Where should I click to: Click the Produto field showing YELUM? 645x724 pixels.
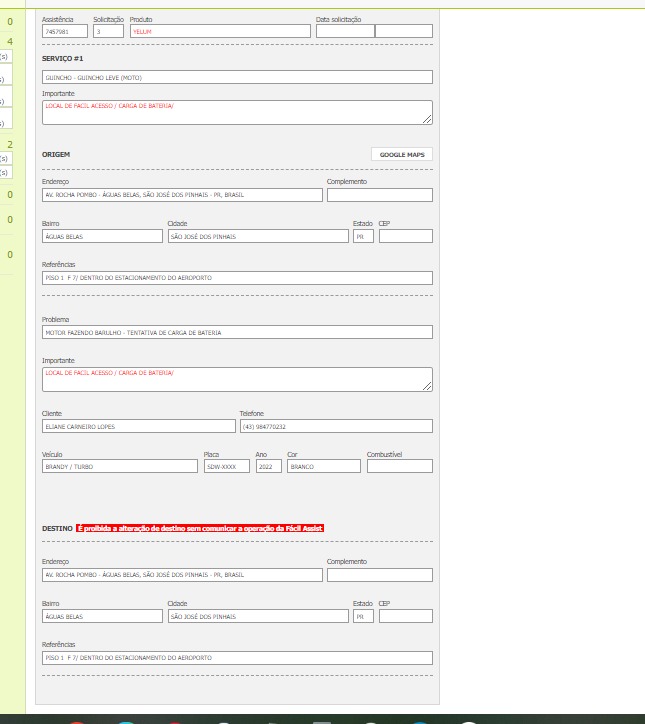(x=220, y=31)
